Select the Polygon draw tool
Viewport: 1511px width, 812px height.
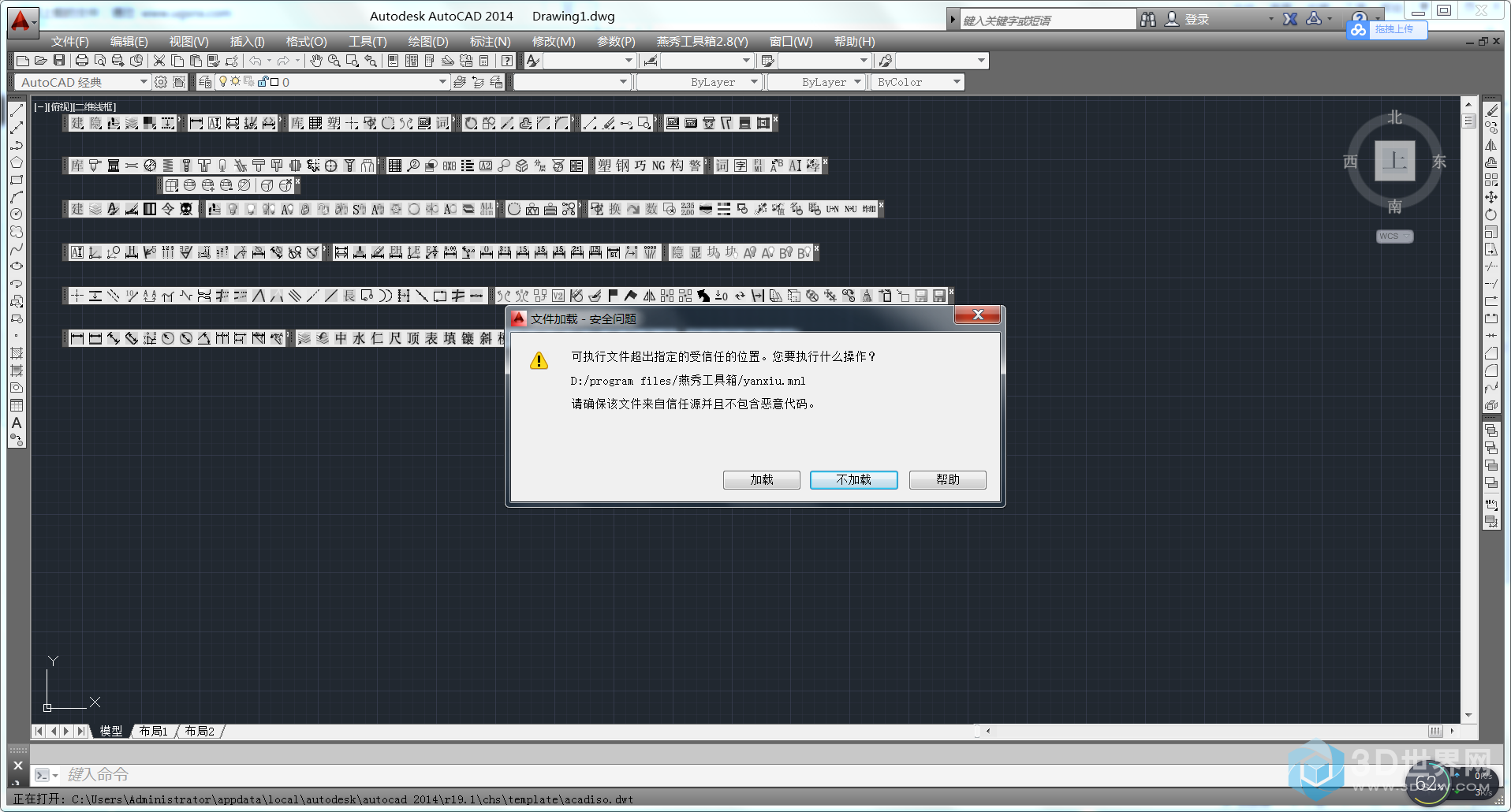pyautogui.click(x=17, y=162)
